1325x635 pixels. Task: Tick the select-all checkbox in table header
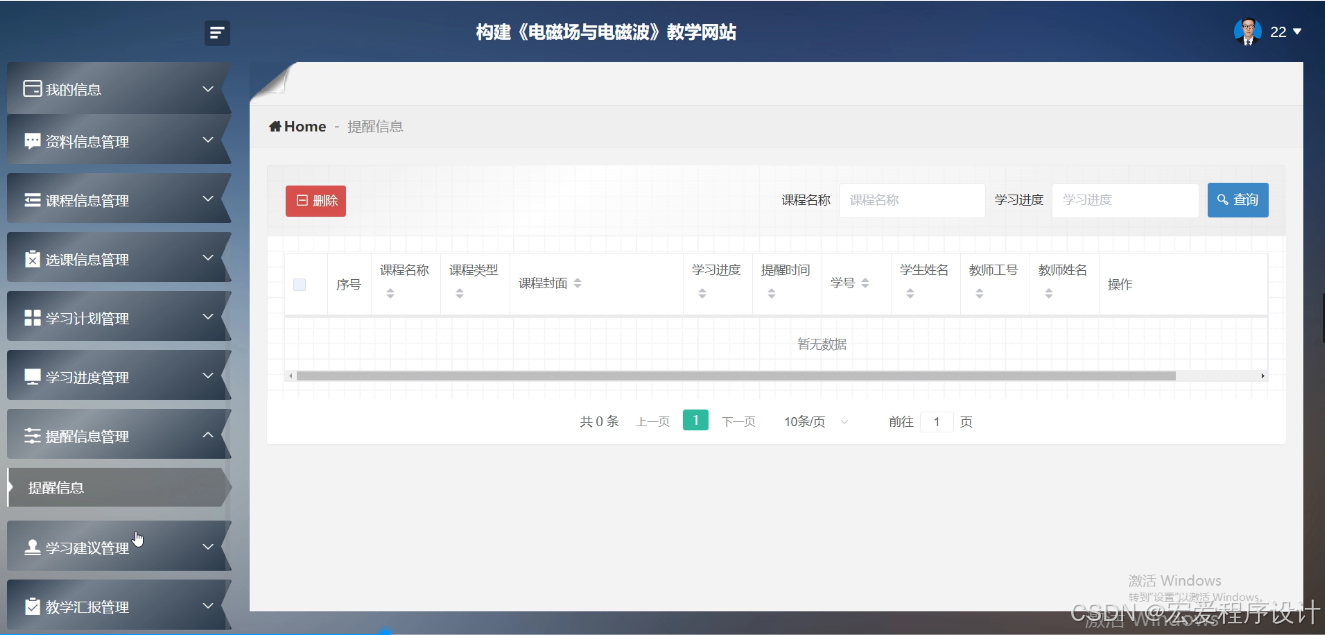(299, 284)
